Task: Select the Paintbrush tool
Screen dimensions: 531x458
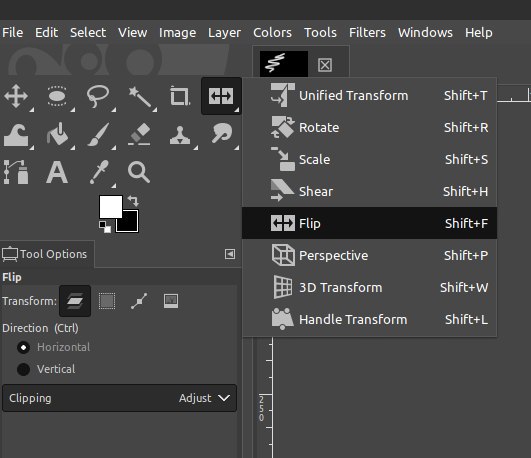Action: (98, 134)
